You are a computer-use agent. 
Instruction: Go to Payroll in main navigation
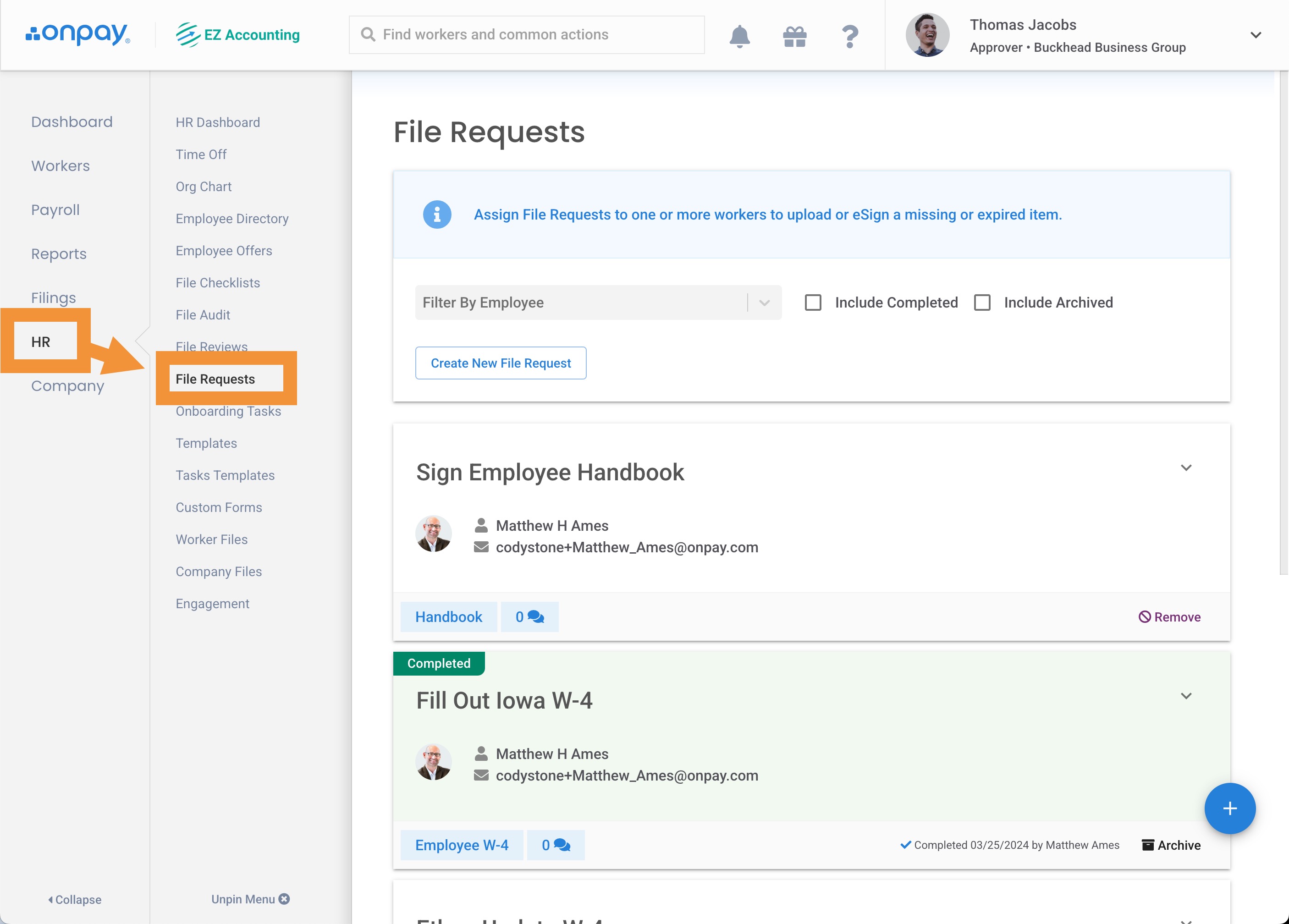point(55,210)
